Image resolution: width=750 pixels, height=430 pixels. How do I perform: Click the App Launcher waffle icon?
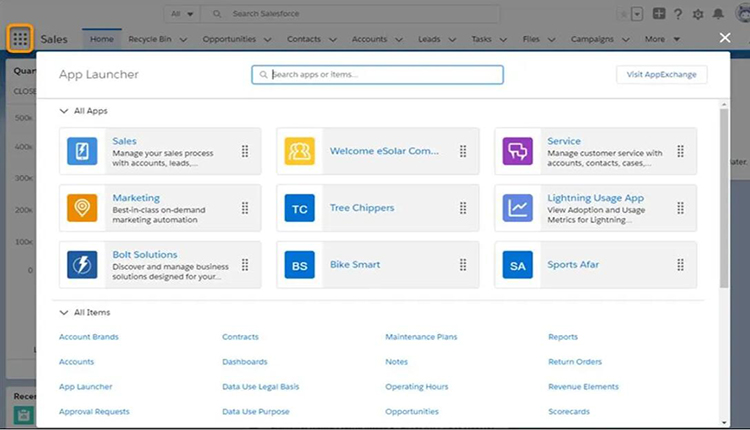[x=20, y=39]
